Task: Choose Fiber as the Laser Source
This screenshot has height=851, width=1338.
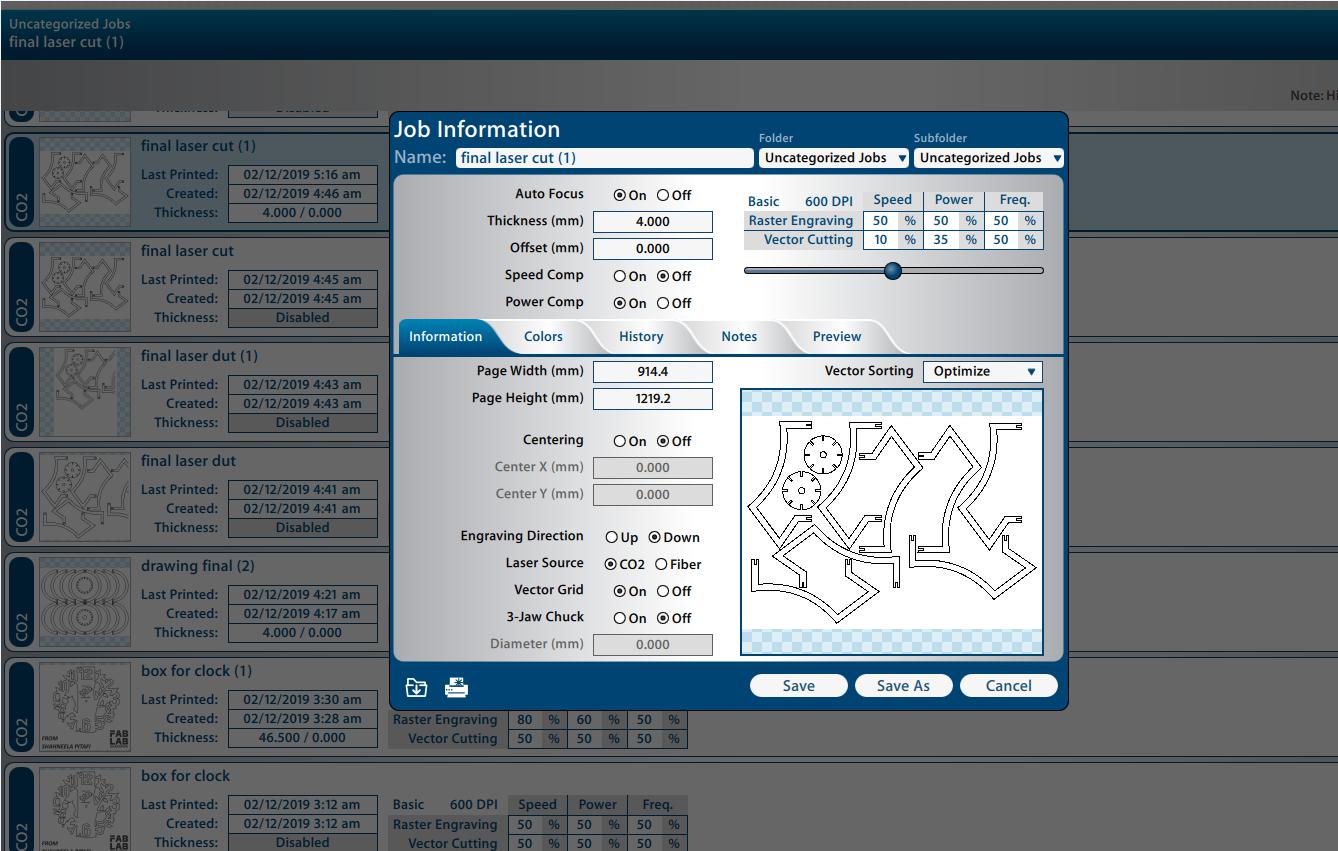Action: pos(661,565)
